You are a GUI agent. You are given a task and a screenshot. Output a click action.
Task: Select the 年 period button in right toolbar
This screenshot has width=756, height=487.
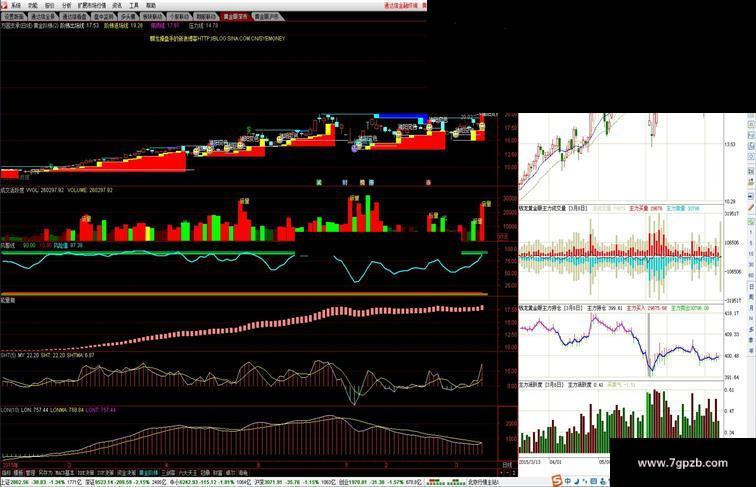(751, 350)
